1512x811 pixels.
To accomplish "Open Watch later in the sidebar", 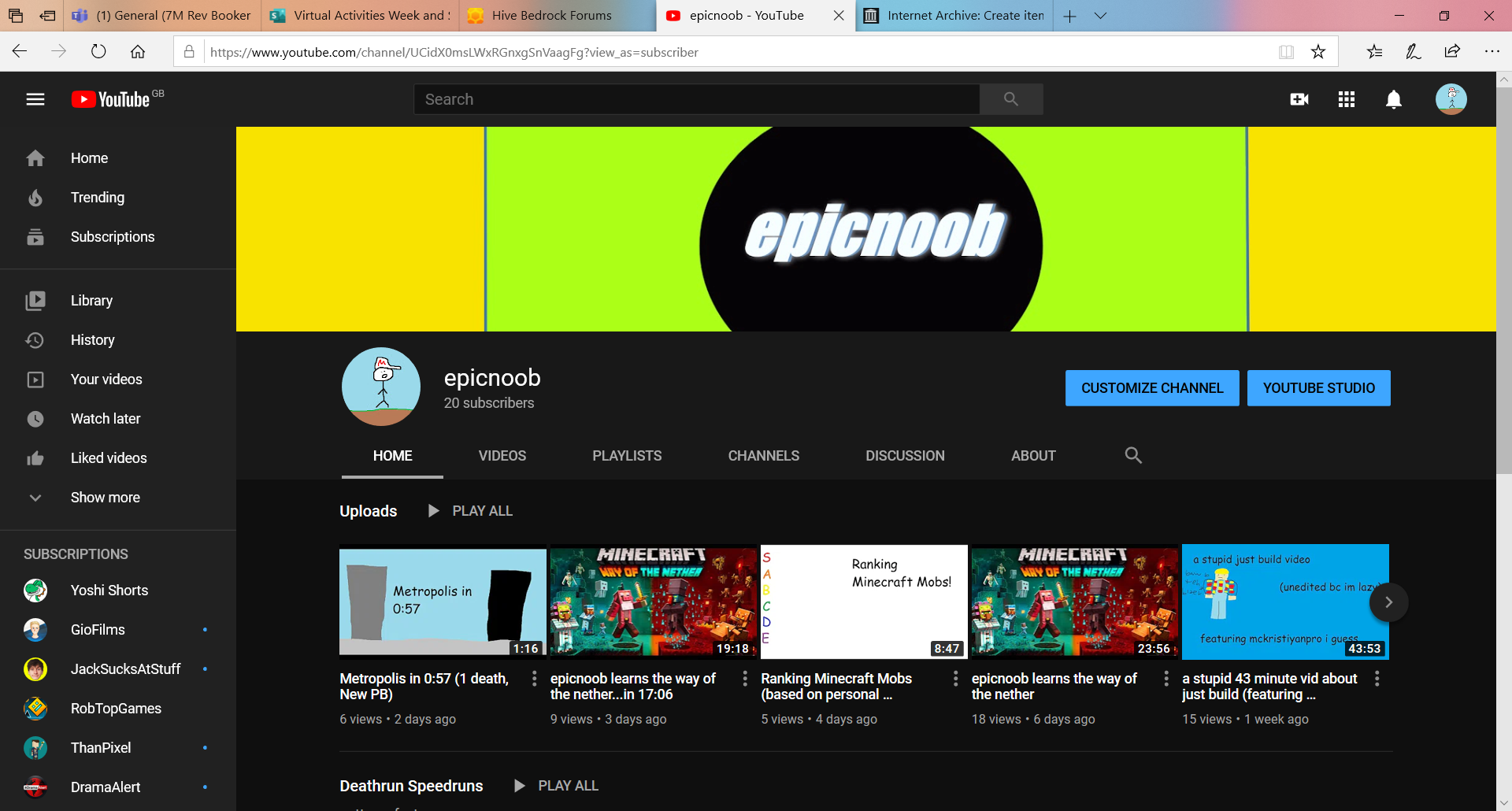I will pyautogui.click(x=118, y=419).
